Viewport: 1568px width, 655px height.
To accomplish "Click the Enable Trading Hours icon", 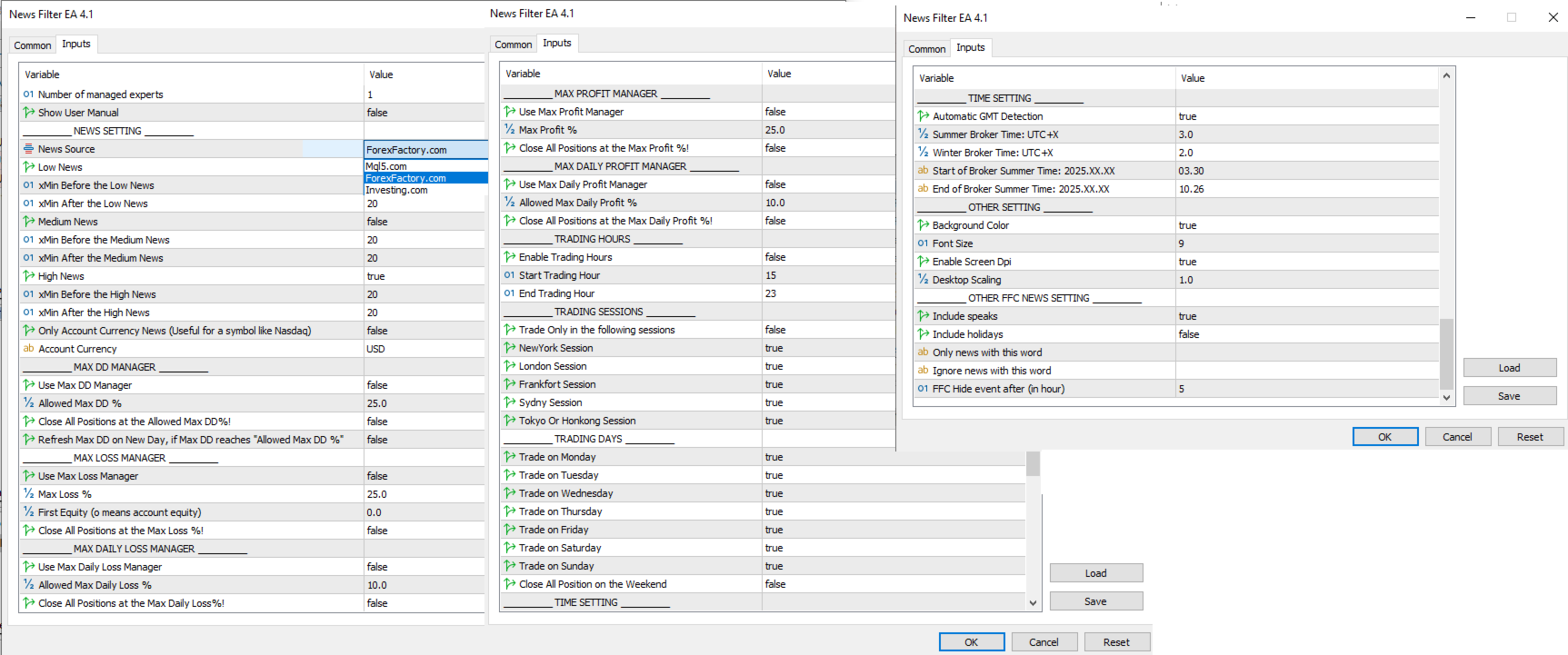I will [x=510, y=257].
